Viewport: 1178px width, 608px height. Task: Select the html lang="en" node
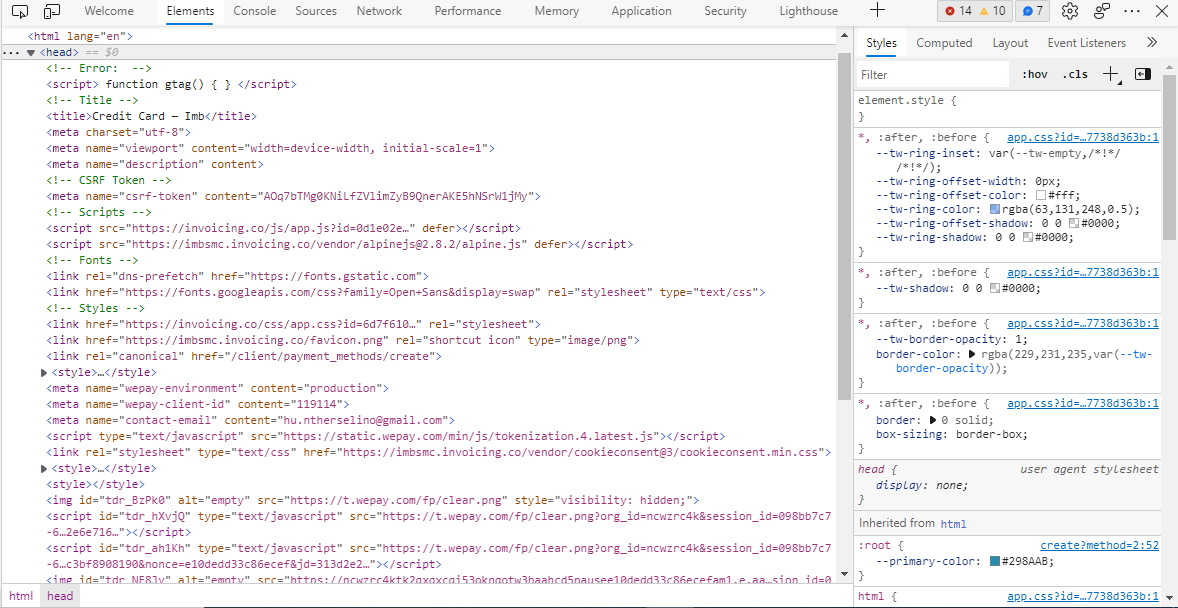pos(80,36)
